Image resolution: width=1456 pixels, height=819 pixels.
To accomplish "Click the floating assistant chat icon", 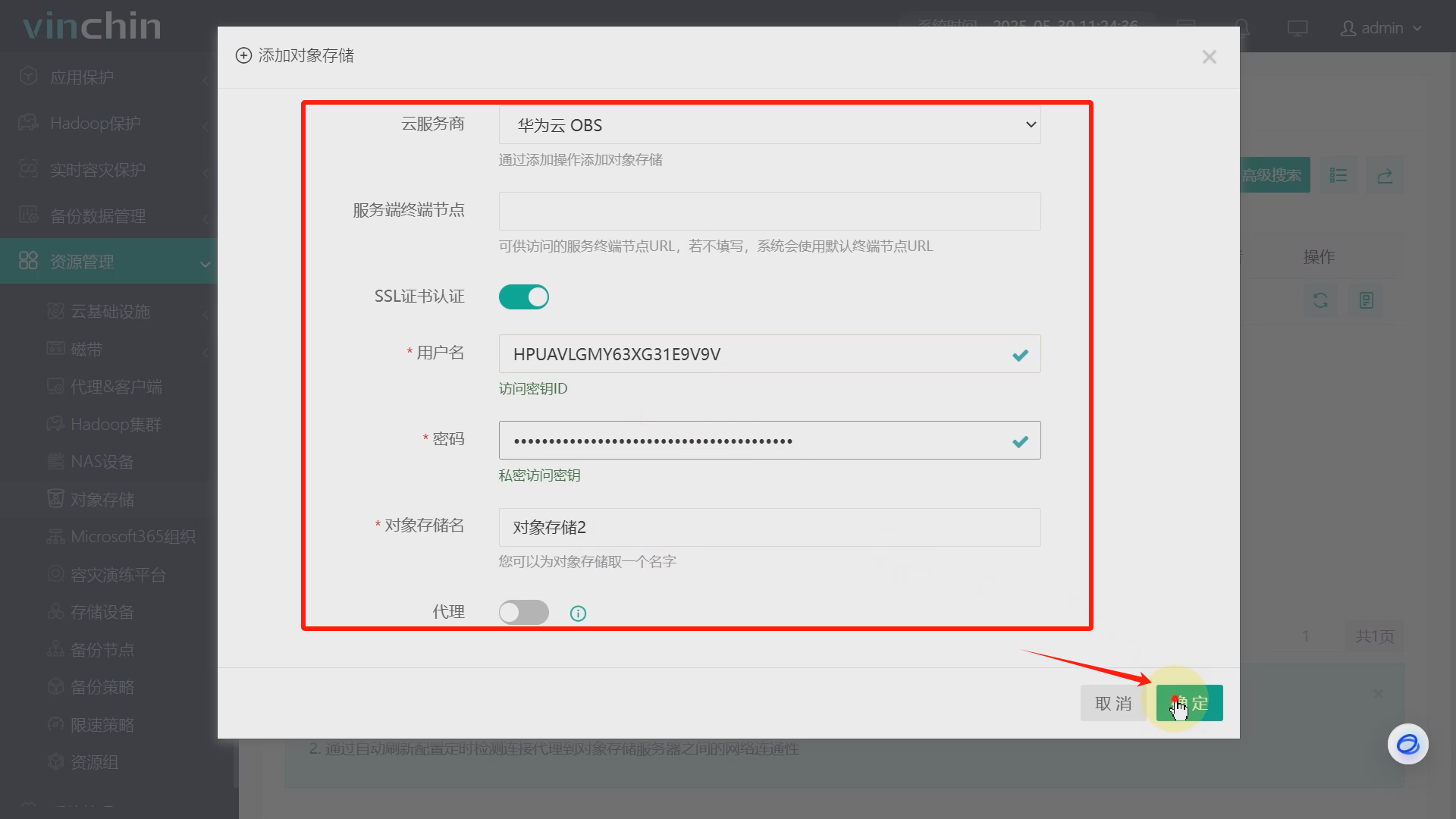I will coord(1407,744).
